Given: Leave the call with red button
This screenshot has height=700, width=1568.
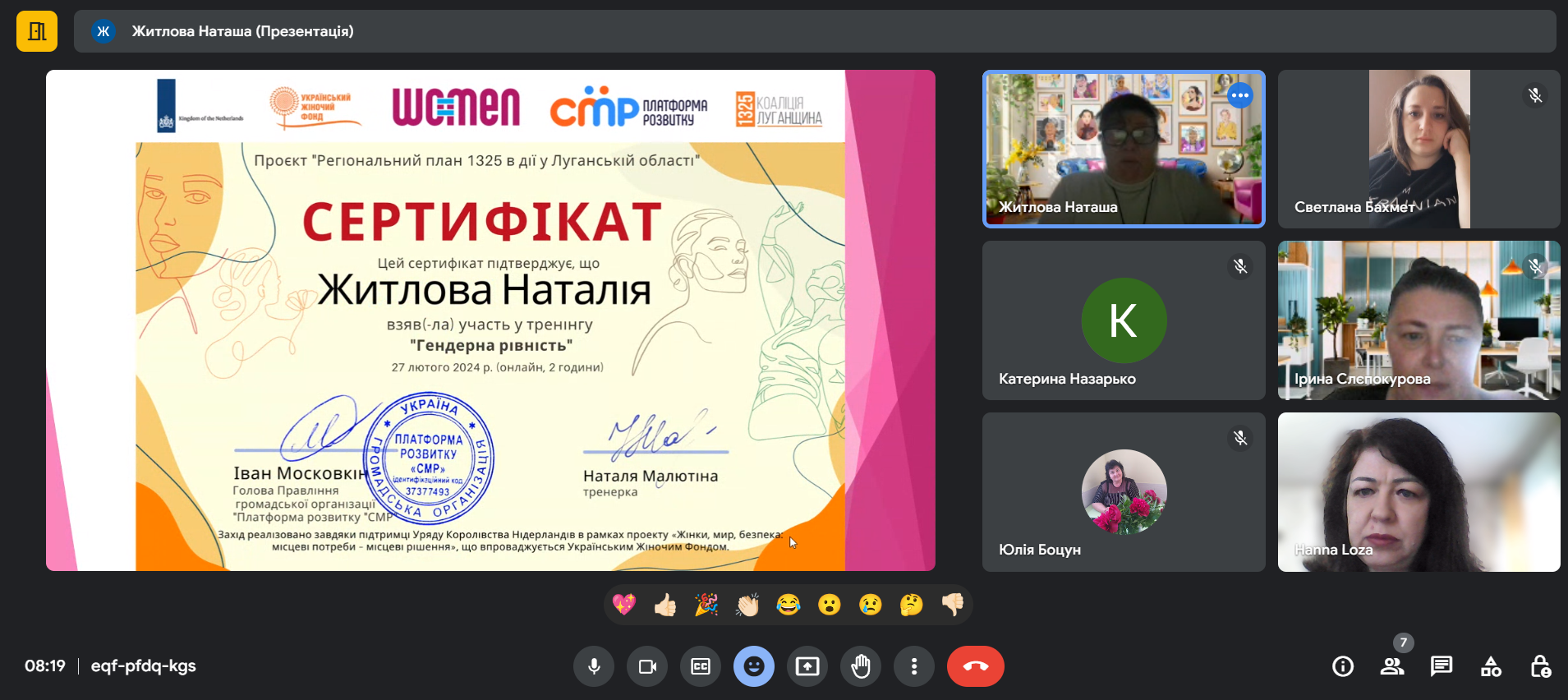Looking at the screenshot, I should click(975, 666).
